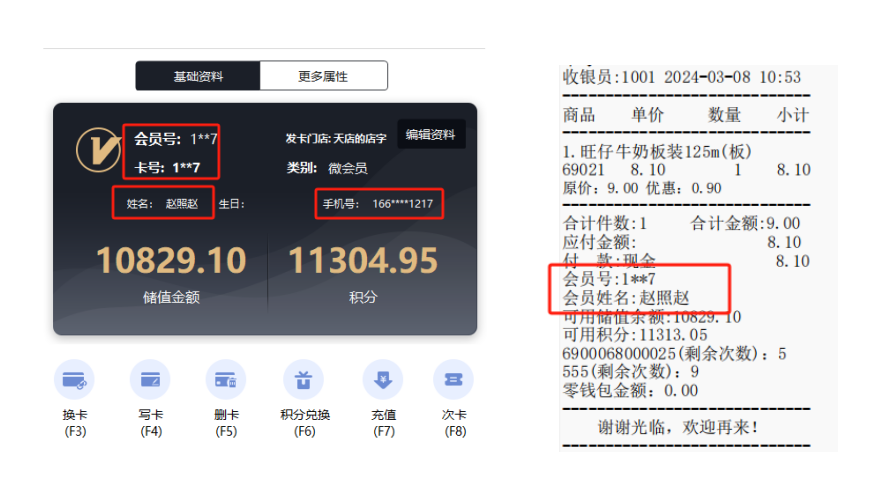Click the 积分 label under 11304.95

tap(363, 297)
